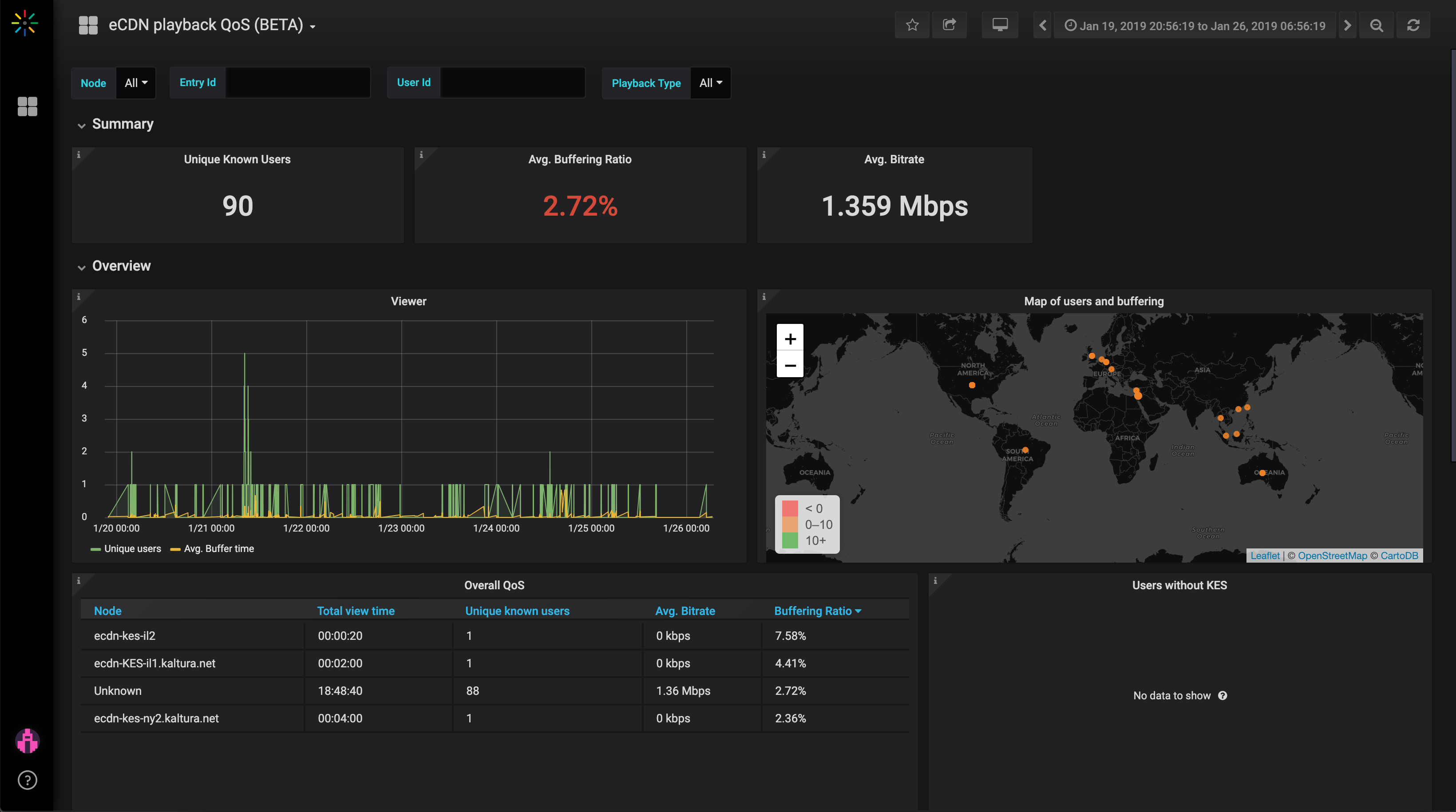The width and height of the screenshot is (1456, 812).
Task: Open the OpenStreetMap attribution link
Action: 1332,556
